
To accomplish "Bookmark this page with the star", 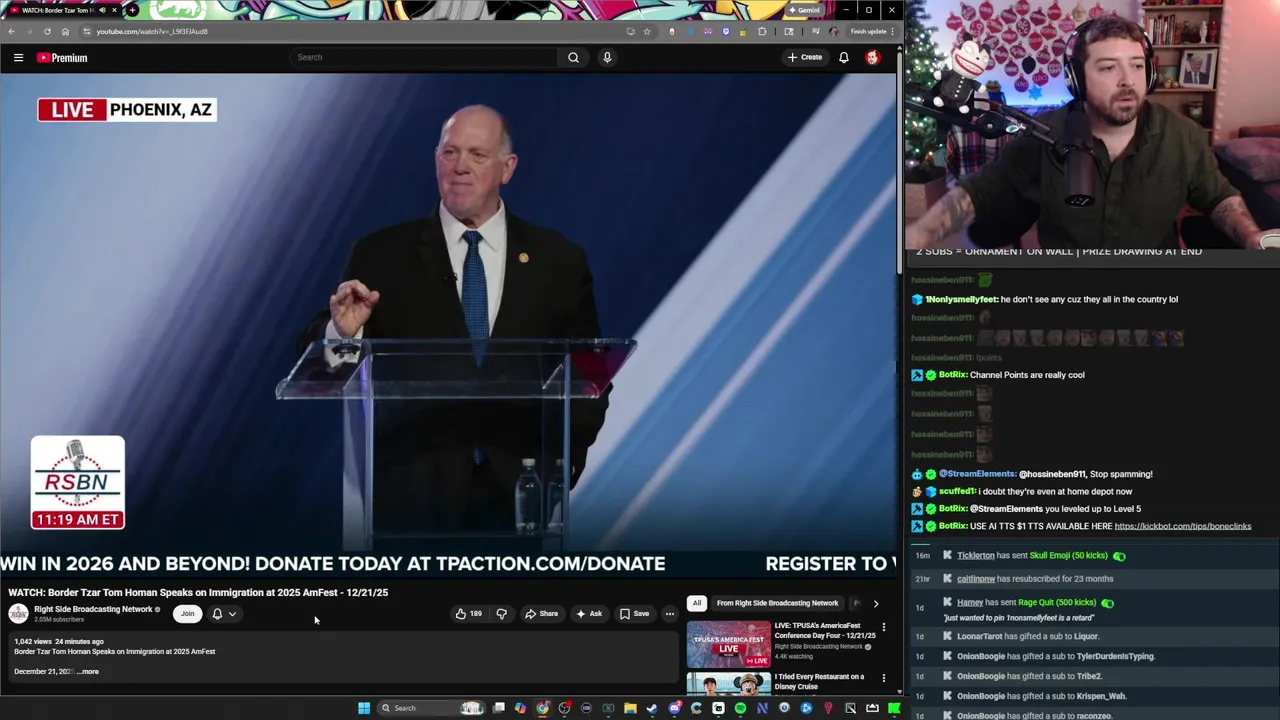I will pos(647,31).
